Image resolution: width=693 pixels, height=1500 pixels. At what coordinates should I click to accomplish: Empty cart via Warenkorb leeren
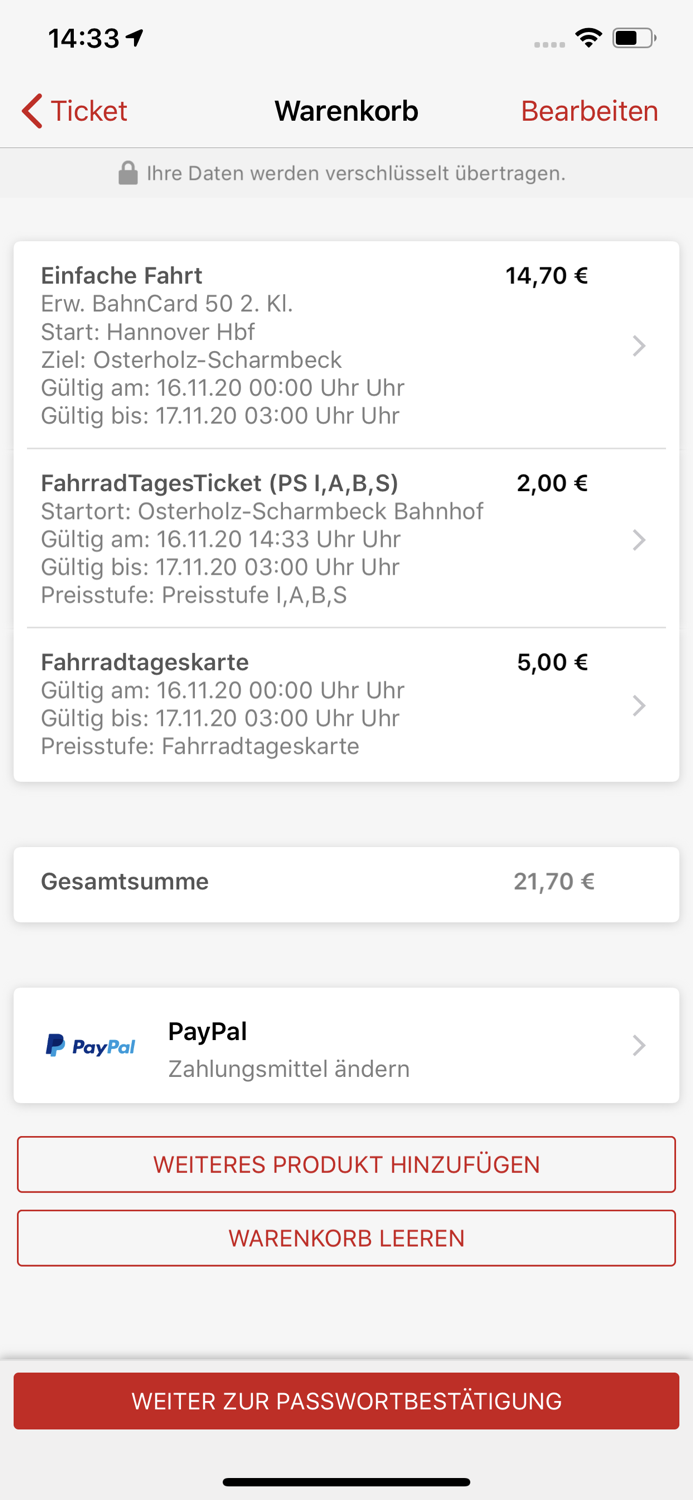[346, 1237]
